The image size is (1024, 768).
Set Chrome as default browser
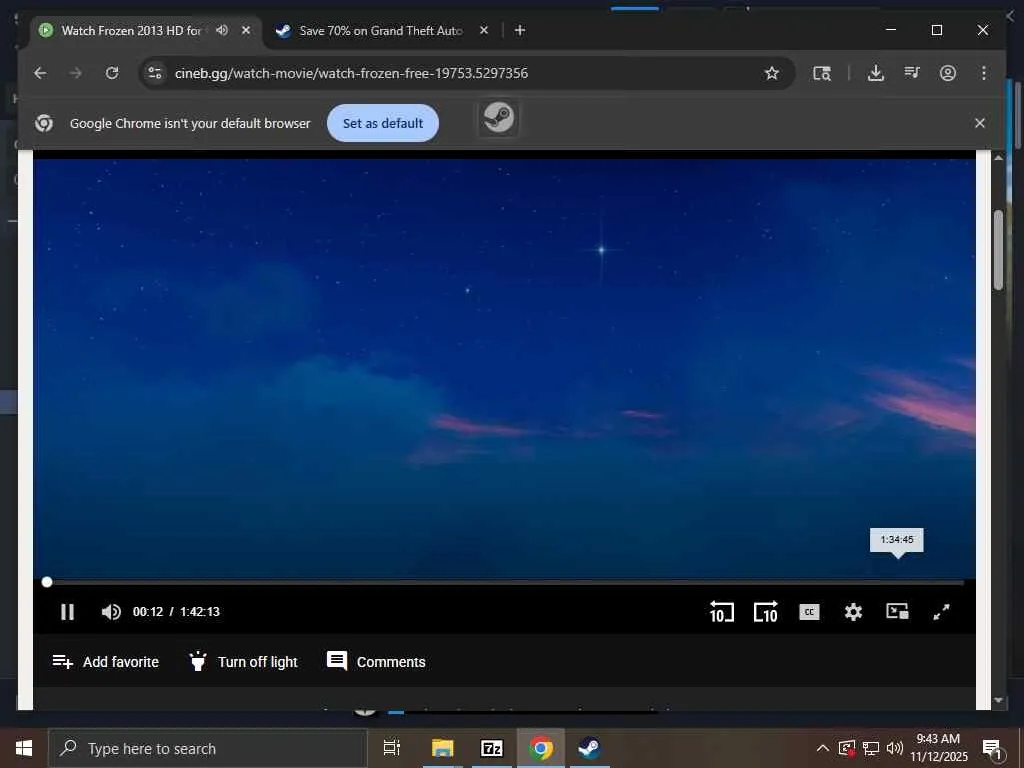click(383, 123)
